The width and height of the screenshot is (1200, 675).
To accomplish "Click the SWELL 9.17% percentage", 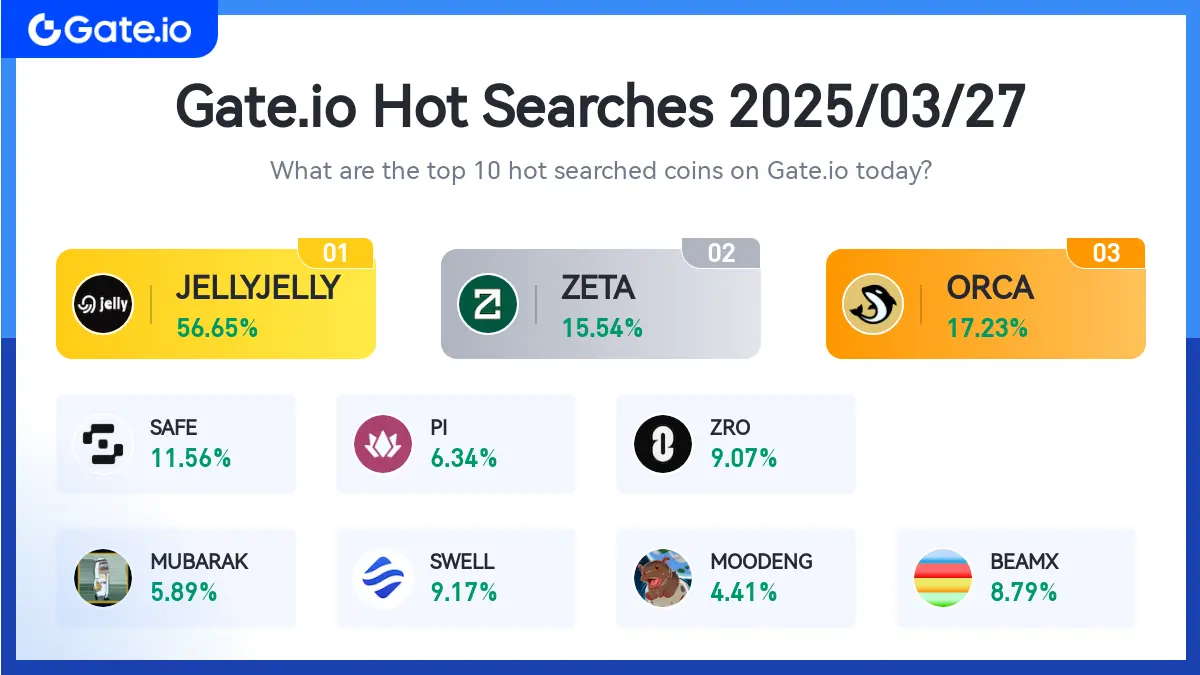I will (x=464, y=592).
